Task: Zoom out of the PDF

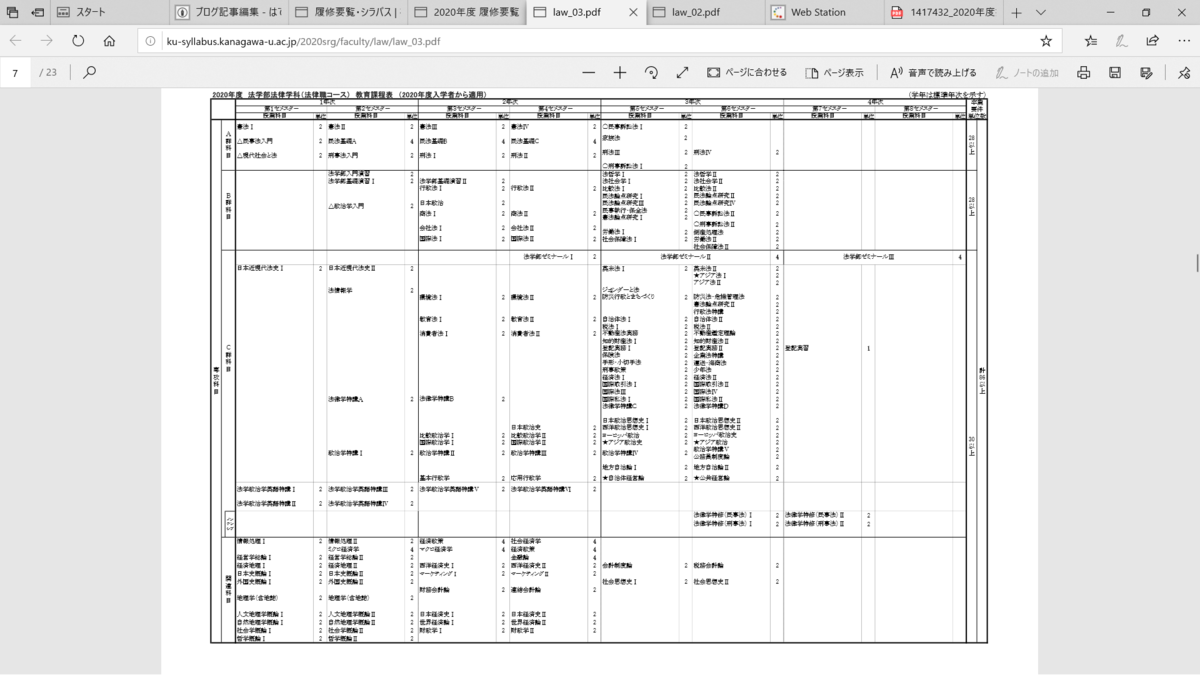Action: tap(588, 73)
